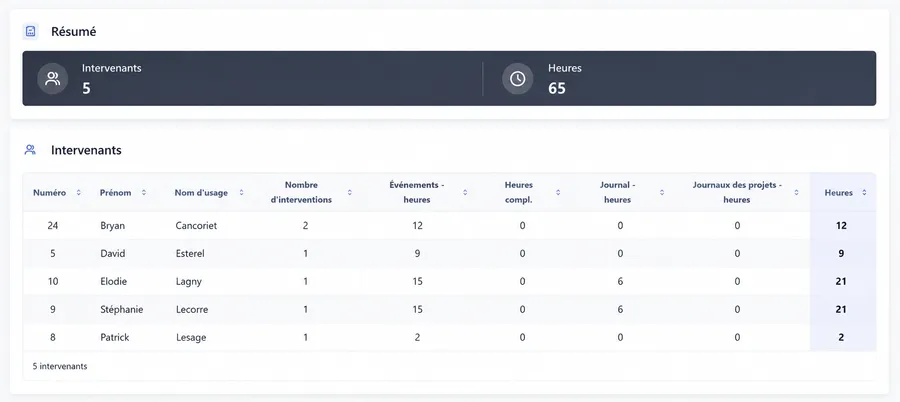Viewport: 900px width, 402px height.
Task: Sort table by Prénom column arrows
Action: 143,193
